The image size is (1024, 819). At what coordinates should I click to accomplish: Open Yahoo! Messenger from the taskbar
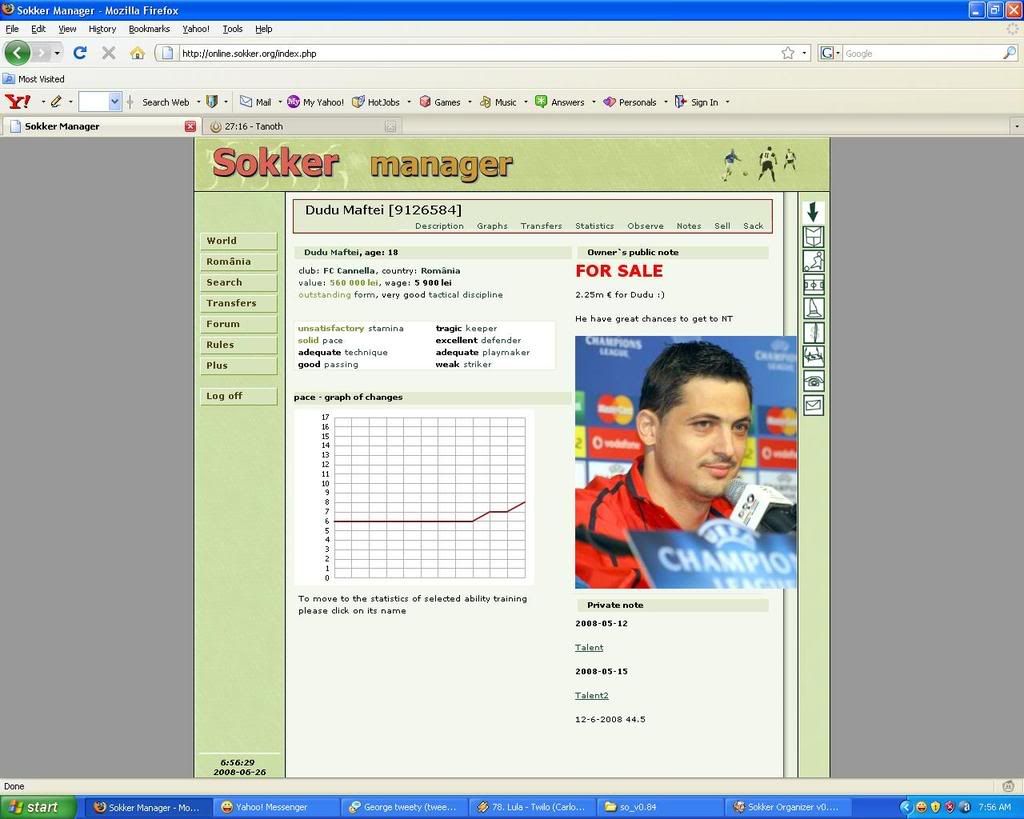[x=272, y=807]
